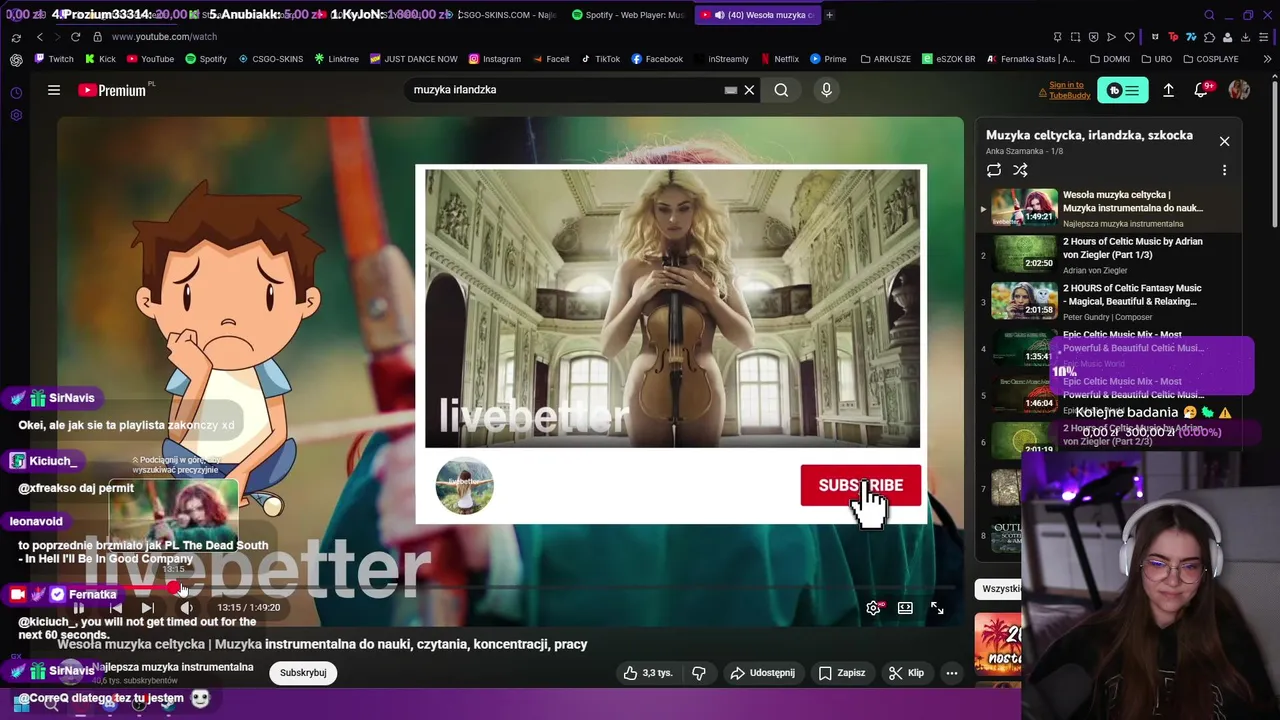Screen dimensions: 1280x720
Task: Pause the playing video
Action: pos(78,608)
